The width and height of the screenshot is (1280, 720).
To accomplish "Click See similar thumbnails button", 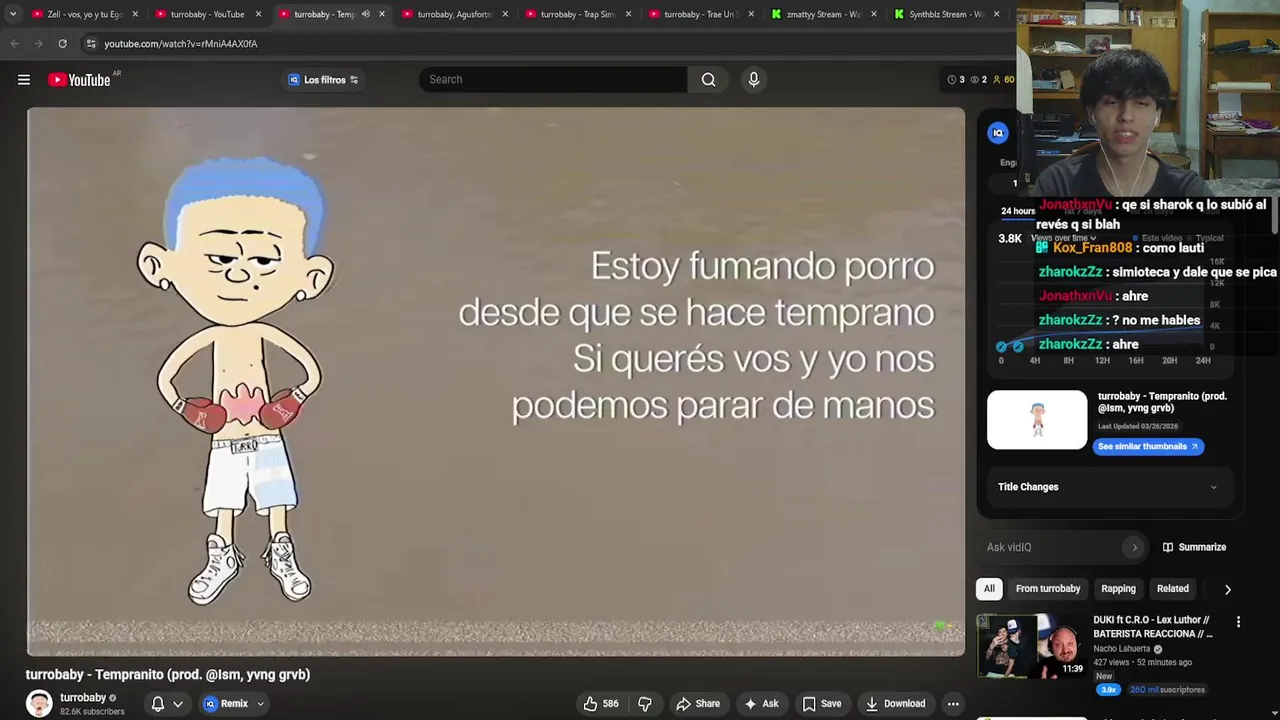I will tap(1148, 447).
